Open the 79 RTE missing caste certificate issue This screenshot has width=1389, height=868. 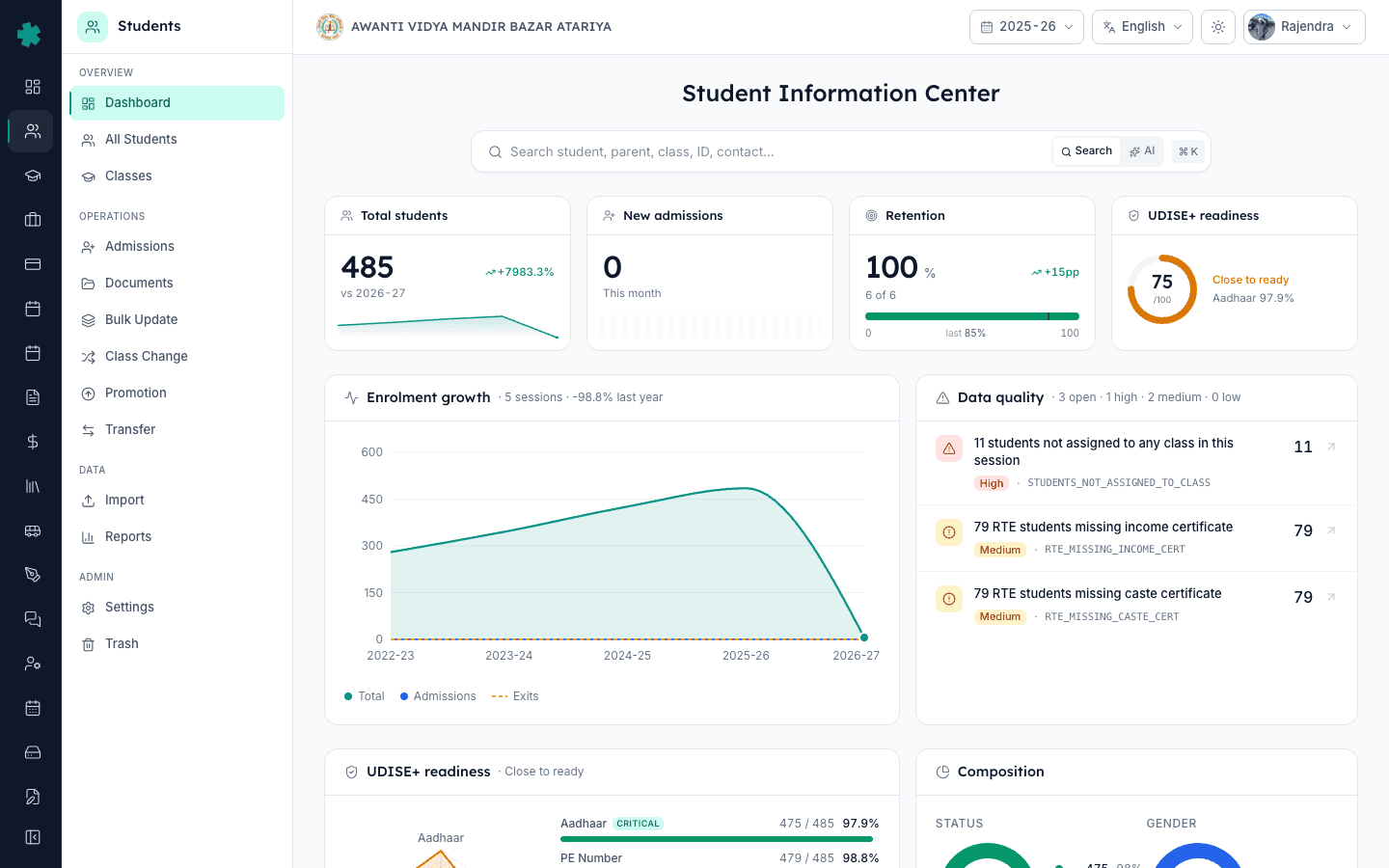(x=1136, y=605)
